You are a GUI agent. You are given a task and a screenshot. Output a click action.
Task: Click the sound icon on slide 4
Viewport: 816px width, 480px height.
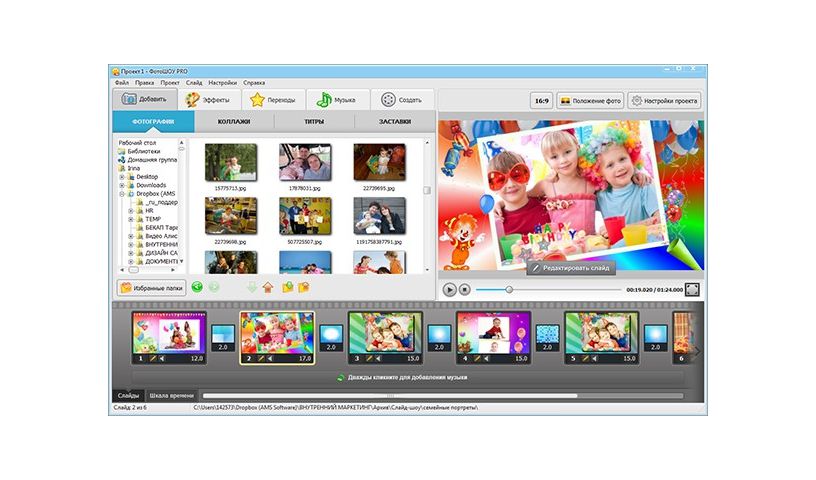[487, 359]
